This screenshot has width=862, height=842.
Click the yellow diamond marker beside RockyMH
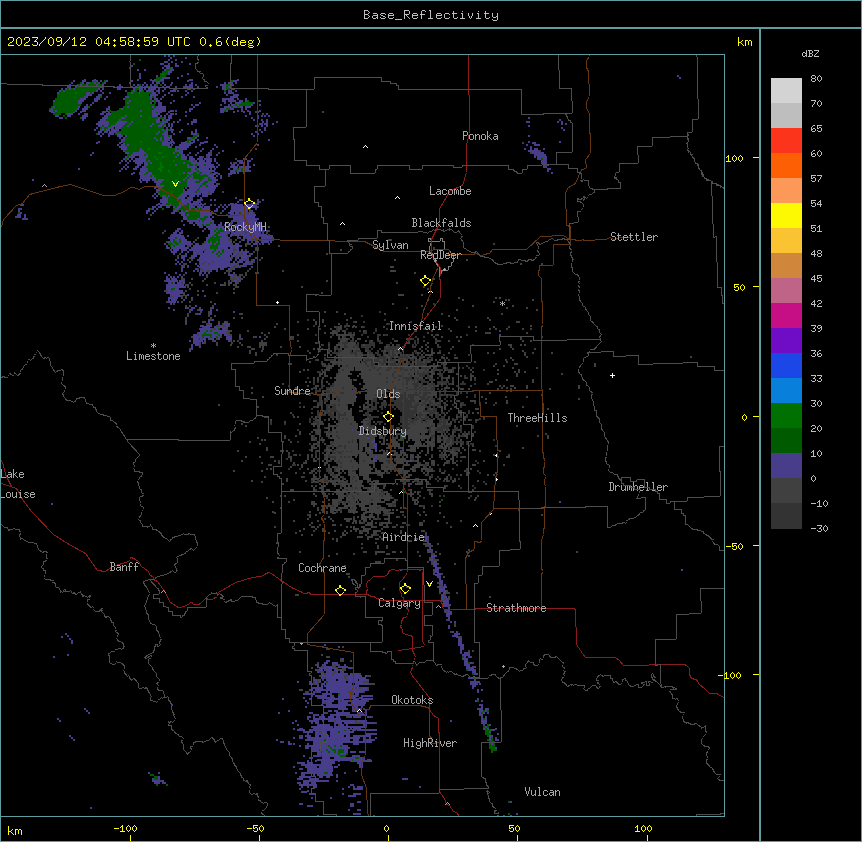click(250, 204)
